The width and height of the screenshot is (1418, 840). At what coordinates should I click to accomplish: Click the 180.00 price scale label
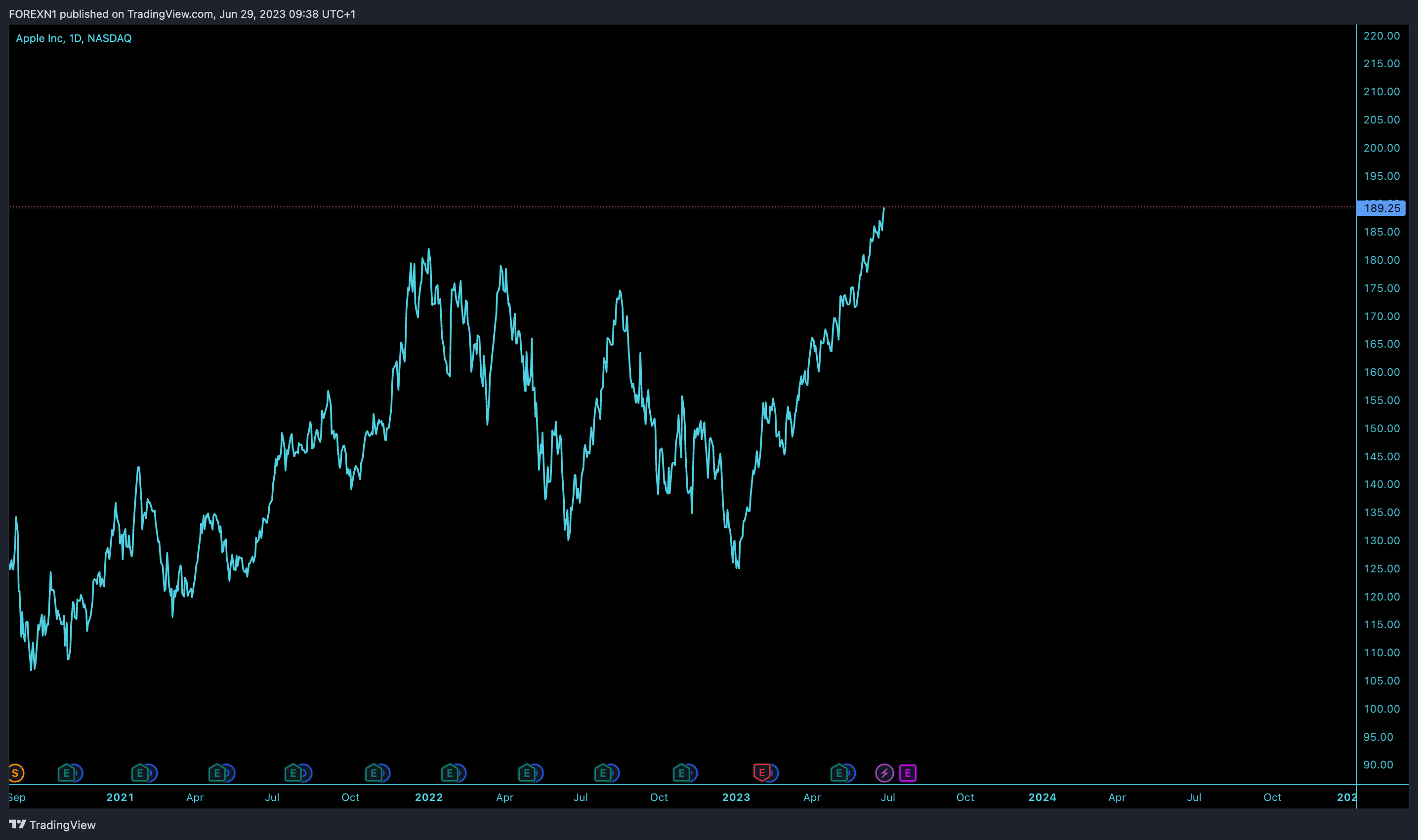pos(1382,260)
